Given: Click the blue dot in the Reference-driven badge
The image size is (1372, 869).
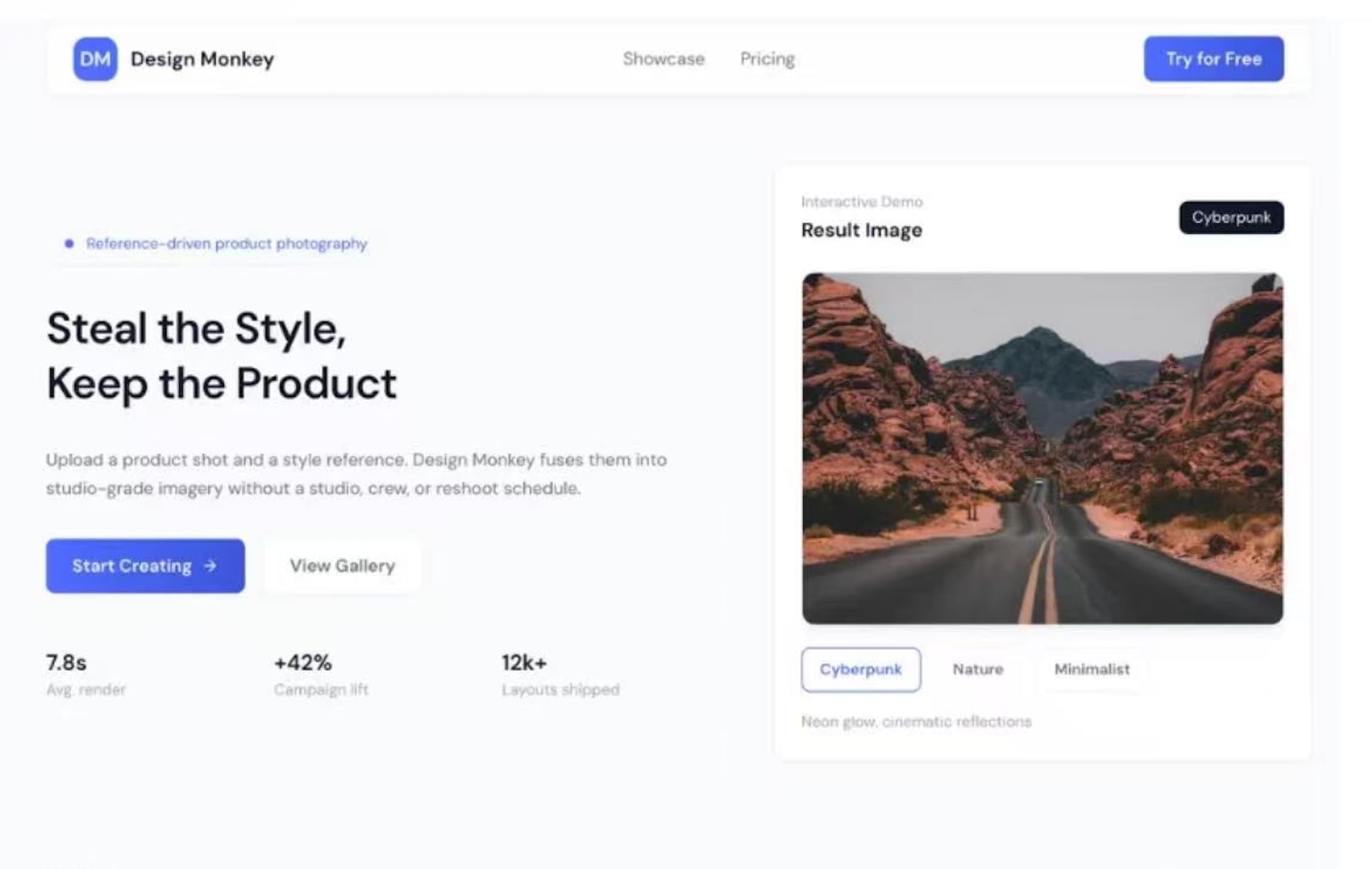Looking at the screenshot, I should click(69, 243).
